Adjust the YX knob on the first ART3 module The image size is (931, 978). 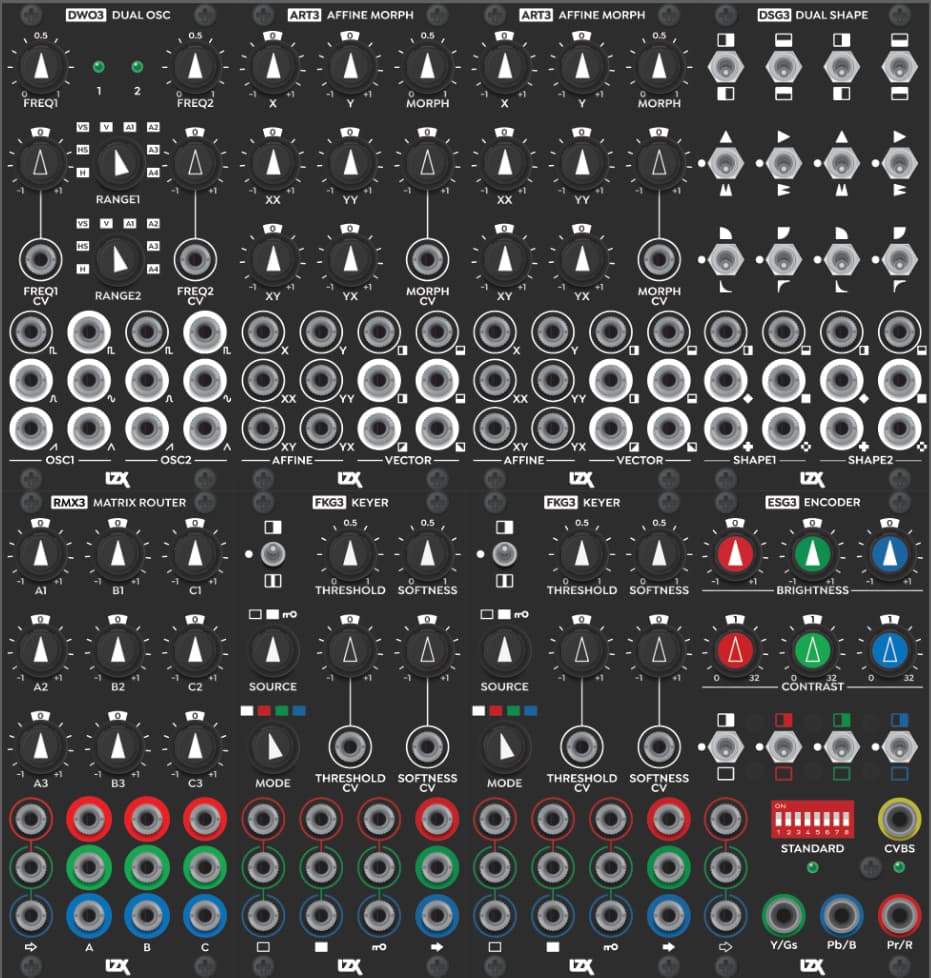pyautogui.click(x=350, y=259)
